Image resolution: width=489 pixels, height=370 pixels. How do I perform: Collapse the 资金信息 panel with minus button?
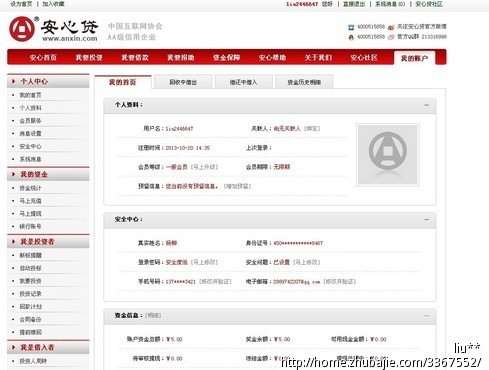coord(426,315)
